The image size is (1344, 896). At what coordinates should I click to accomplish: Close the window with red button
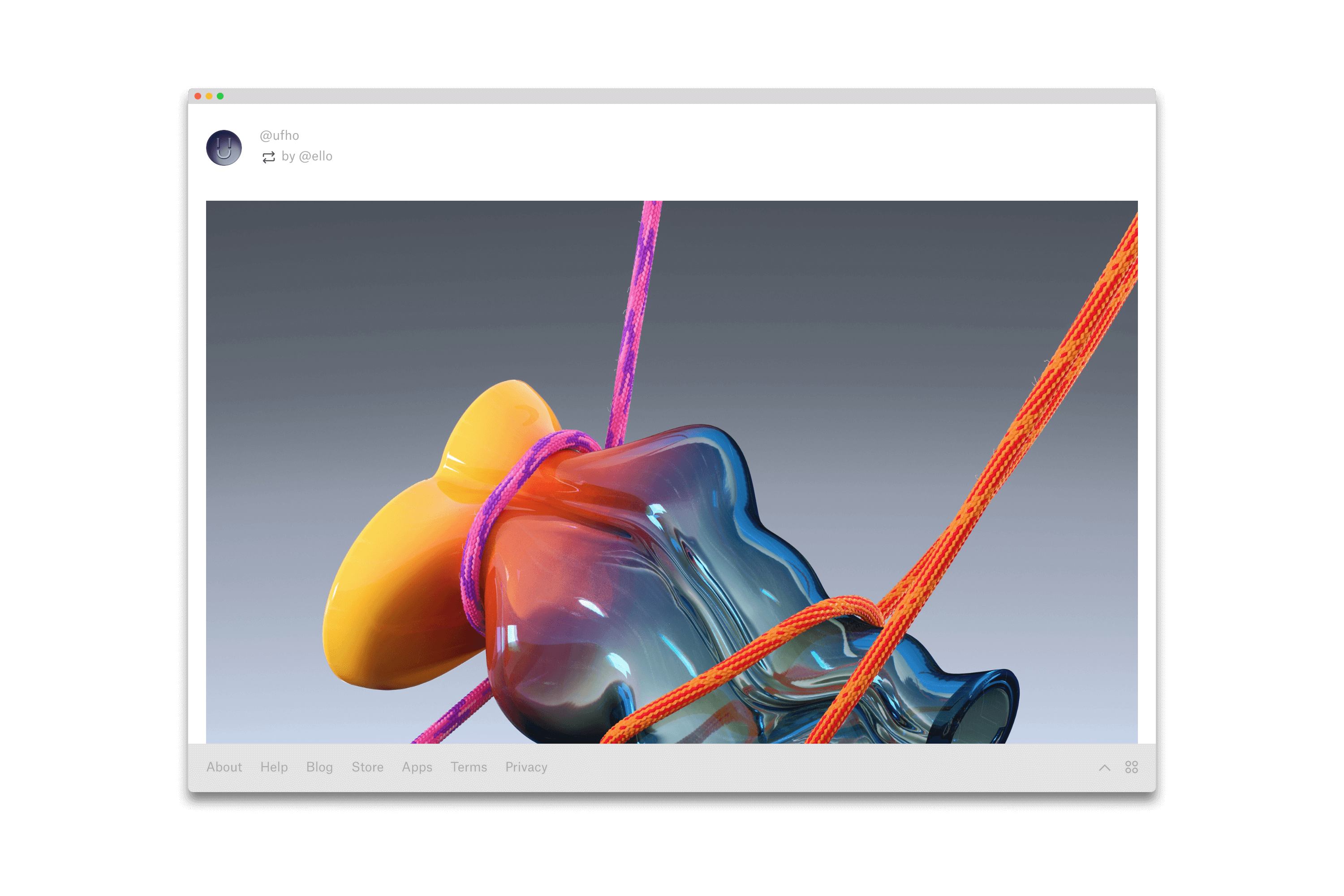(198, 96)
